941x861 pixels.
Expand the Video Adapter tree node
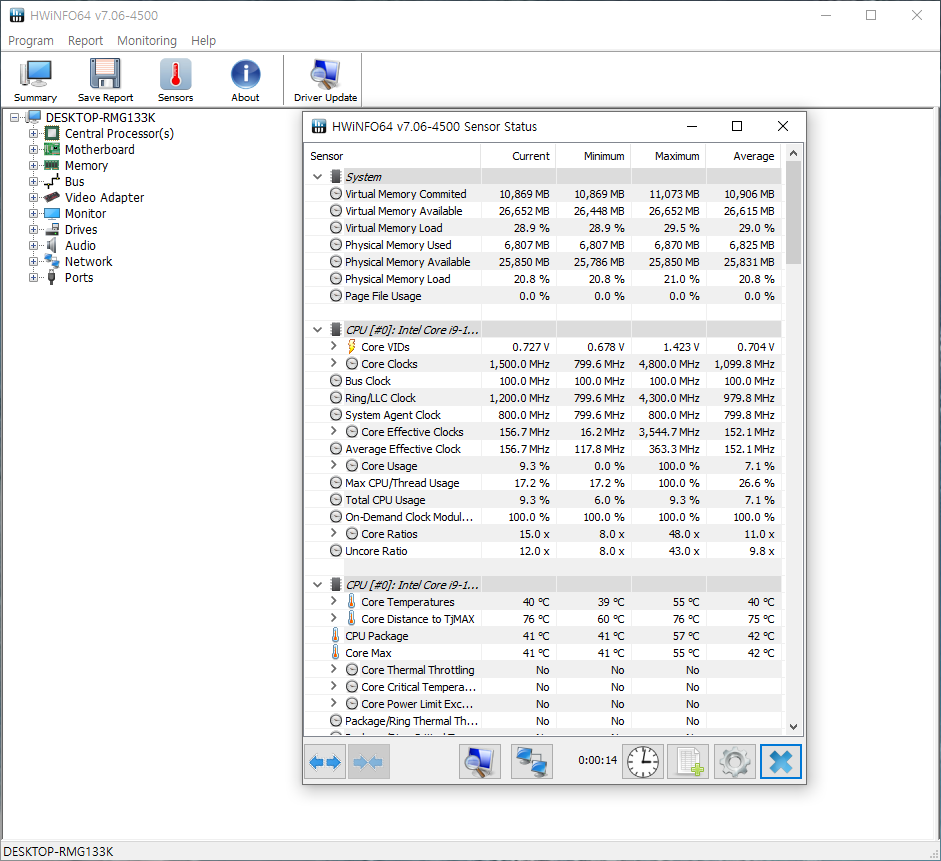[x=34, y=197]
